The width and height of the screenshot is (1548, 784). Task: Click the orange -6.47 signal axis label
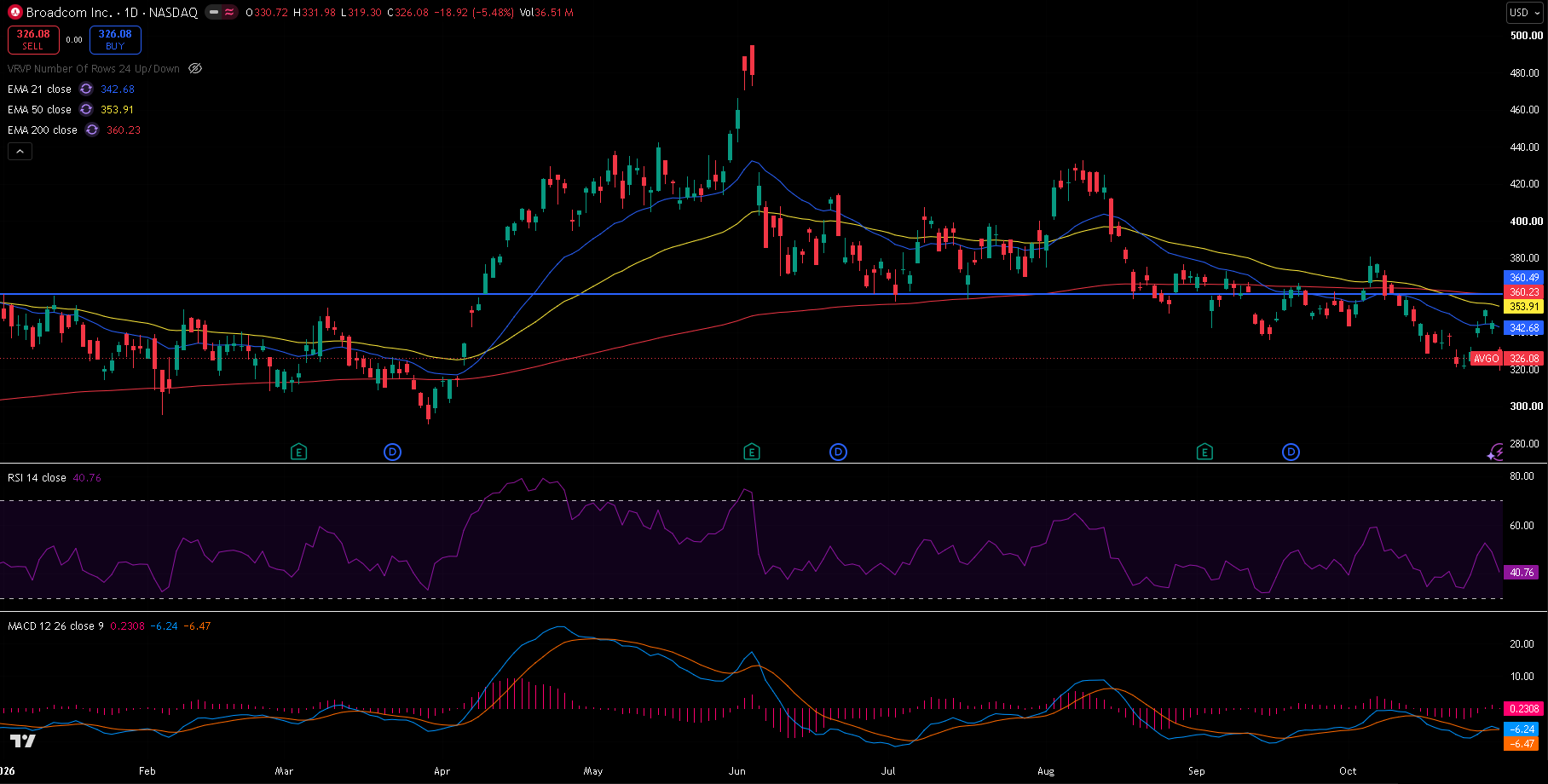coord(1522,744)
